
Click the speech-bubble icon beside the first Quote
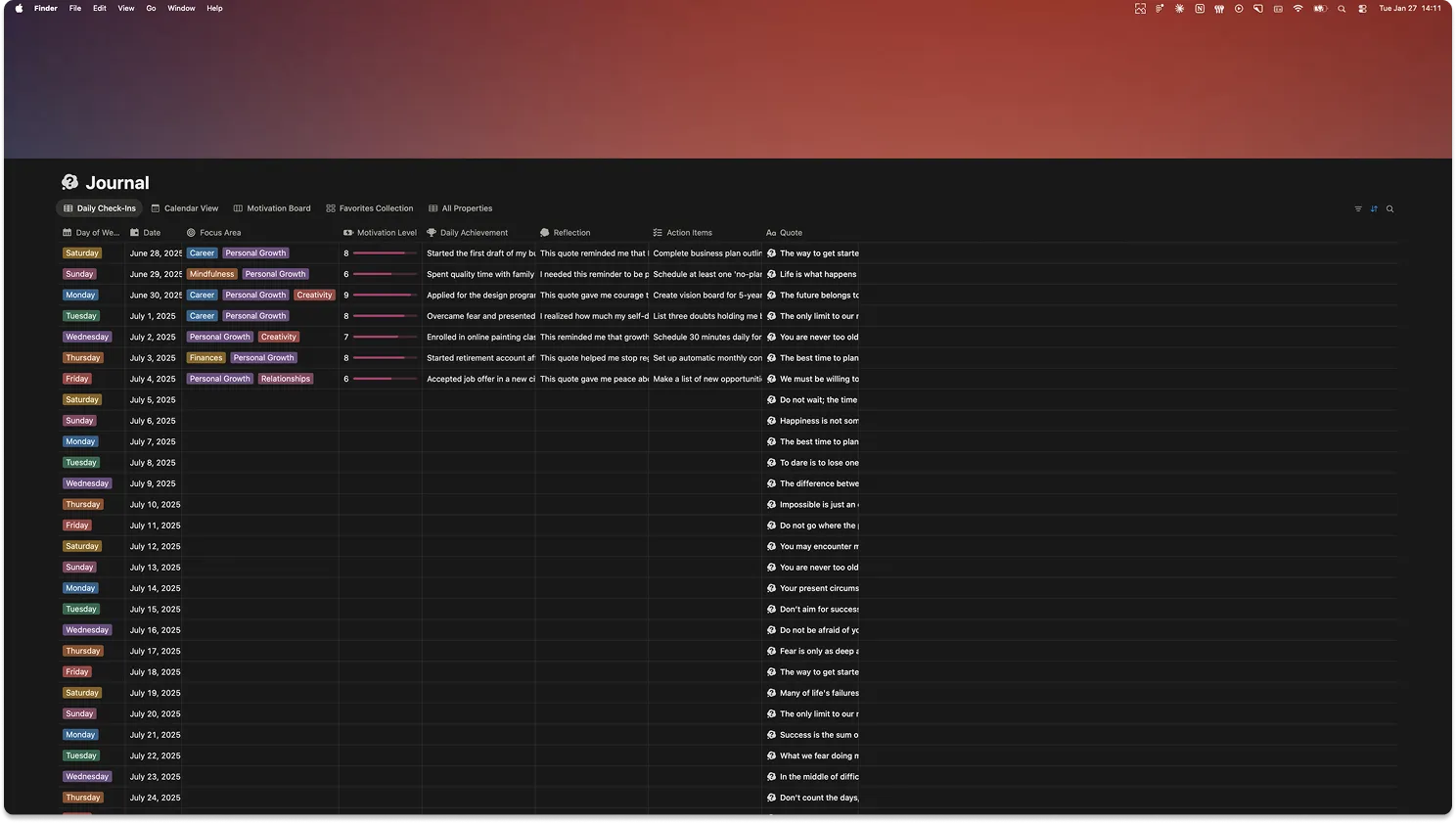[770, 252]
